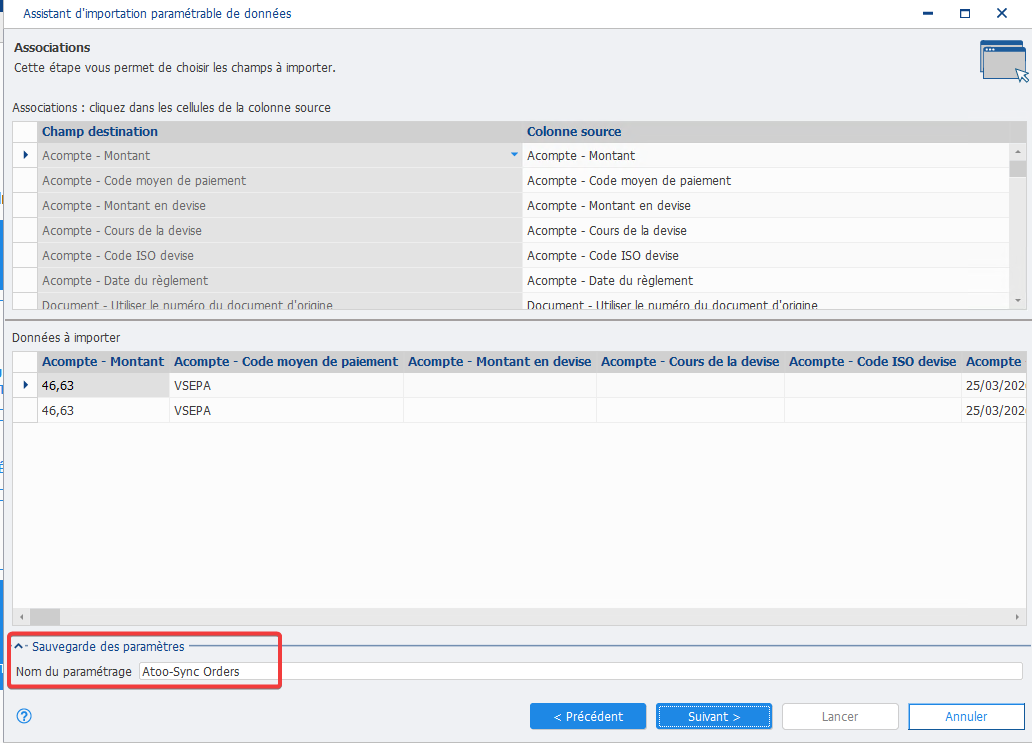Select source cell Acompte - Cours de la devise
This screenshot has height=743, width=1032.
(765, 230)
